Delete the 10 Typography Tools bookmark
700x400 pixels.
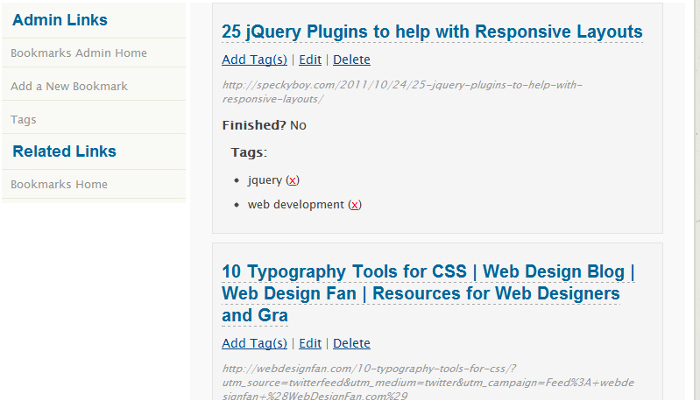351,343
